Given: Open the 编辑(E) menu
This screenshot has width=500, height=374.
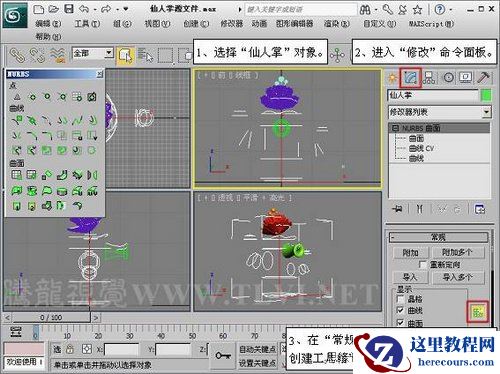Looking at the screenshot, I should 48,24.
